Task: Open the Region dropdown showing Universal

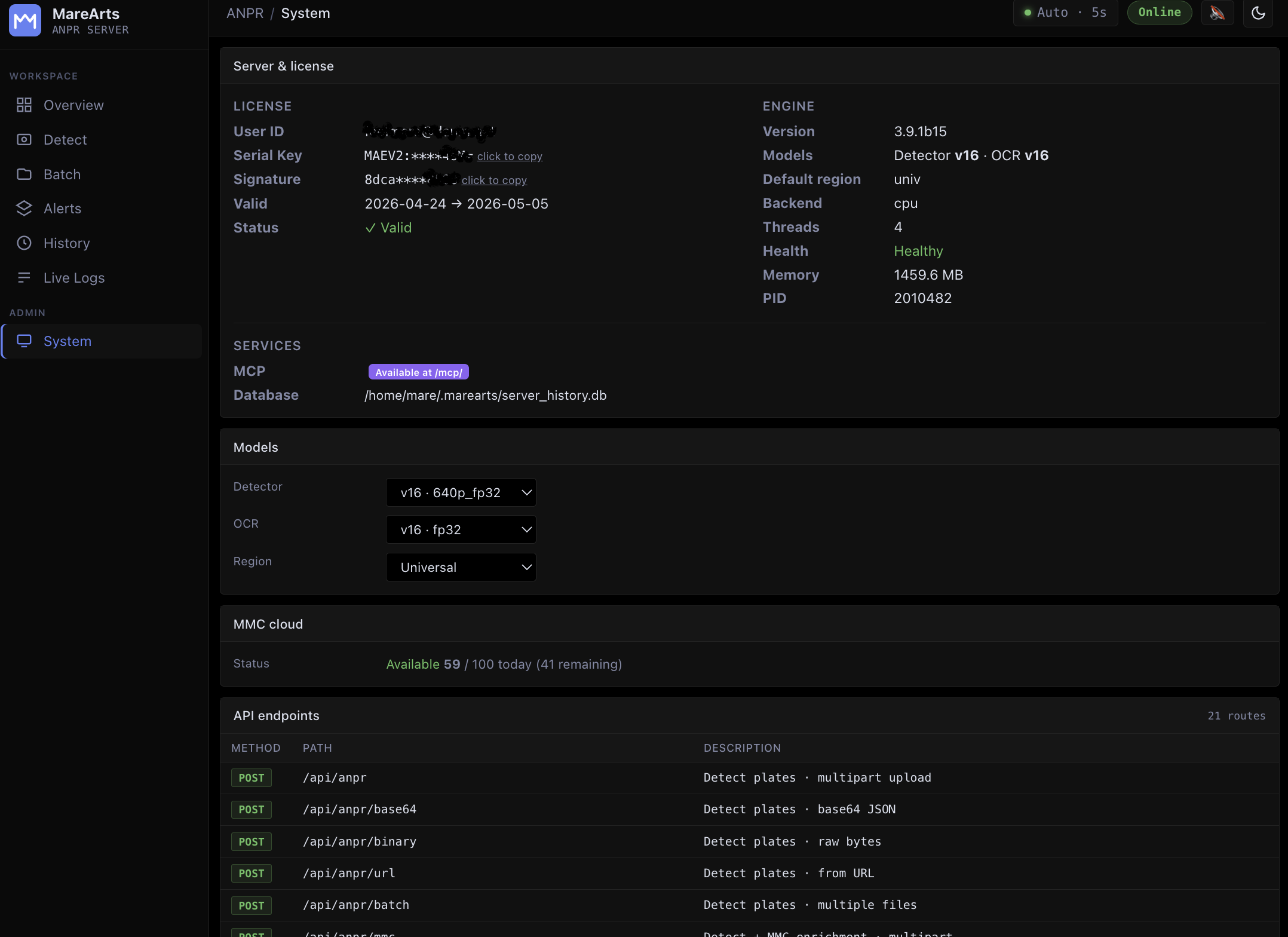Action: (x=461, y=567)
